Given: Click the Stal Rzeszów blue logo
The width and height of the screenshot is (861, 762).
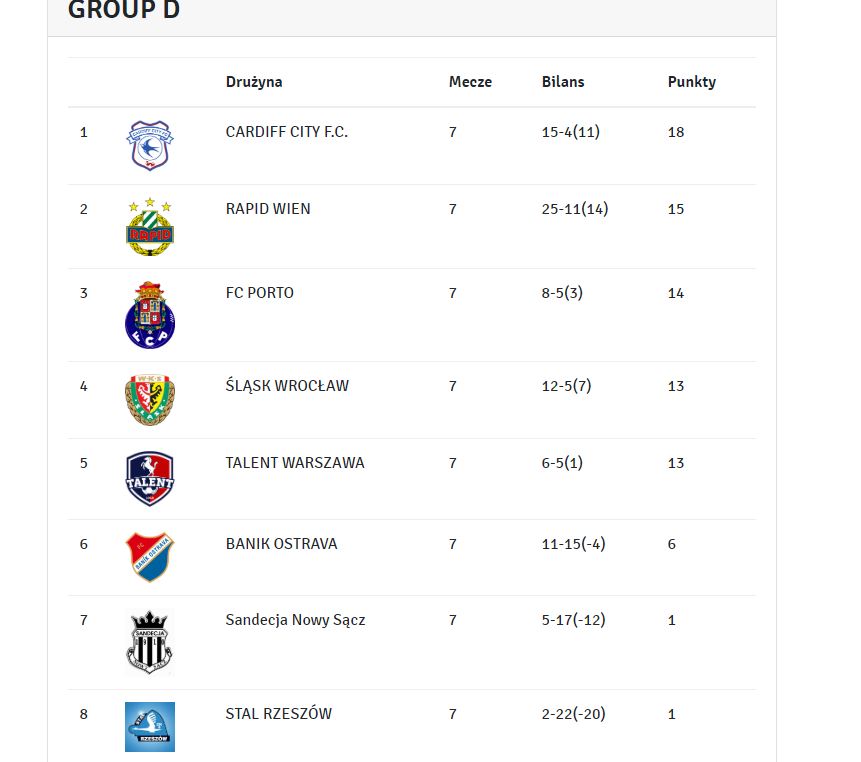Looking at the screenshot, I should click(x=150, y=727).
